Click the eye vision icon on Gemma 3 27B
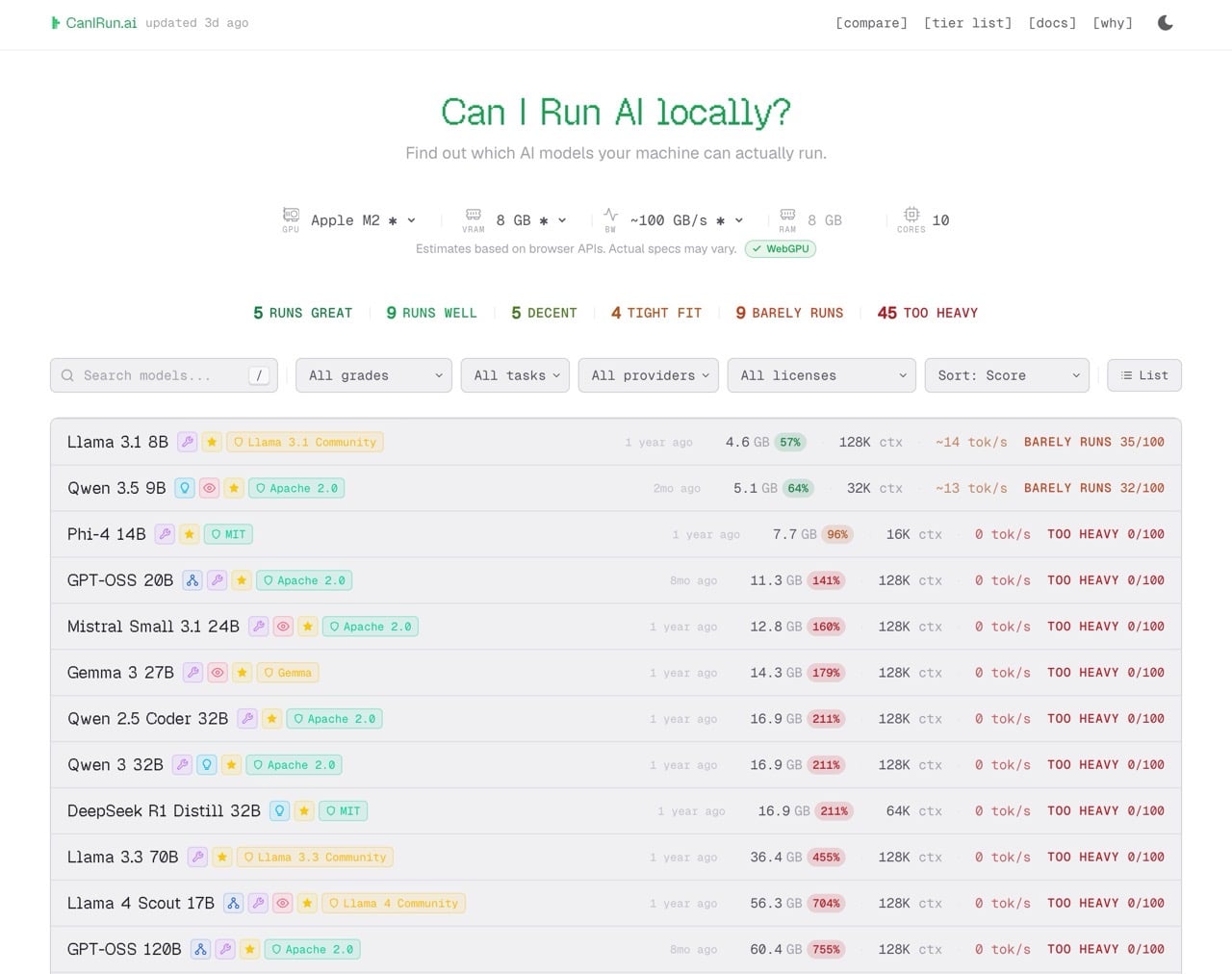 pyautogui.click(x=218, y=673)
